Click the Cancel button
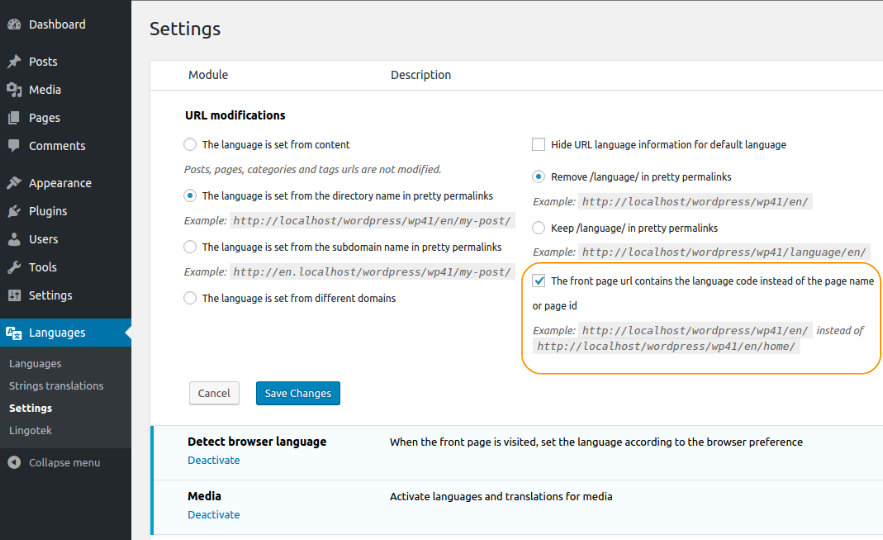The width and height of the screenshot is (883, 540). [x=214, y=393]
